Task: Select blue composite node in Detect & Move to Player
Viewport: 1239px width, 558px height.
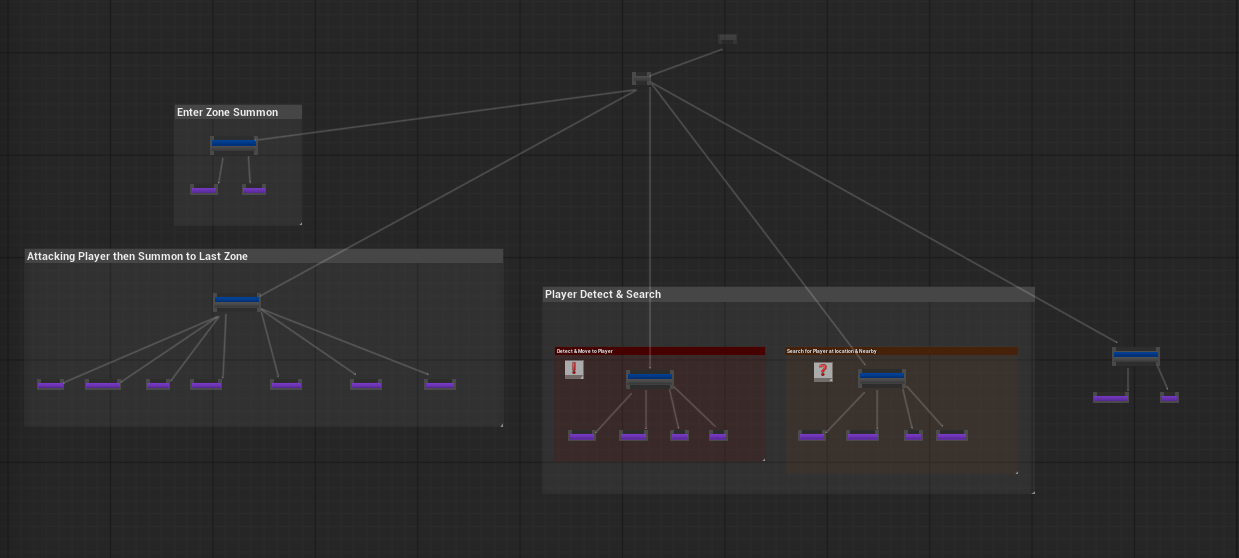Action: pos(650,379)
